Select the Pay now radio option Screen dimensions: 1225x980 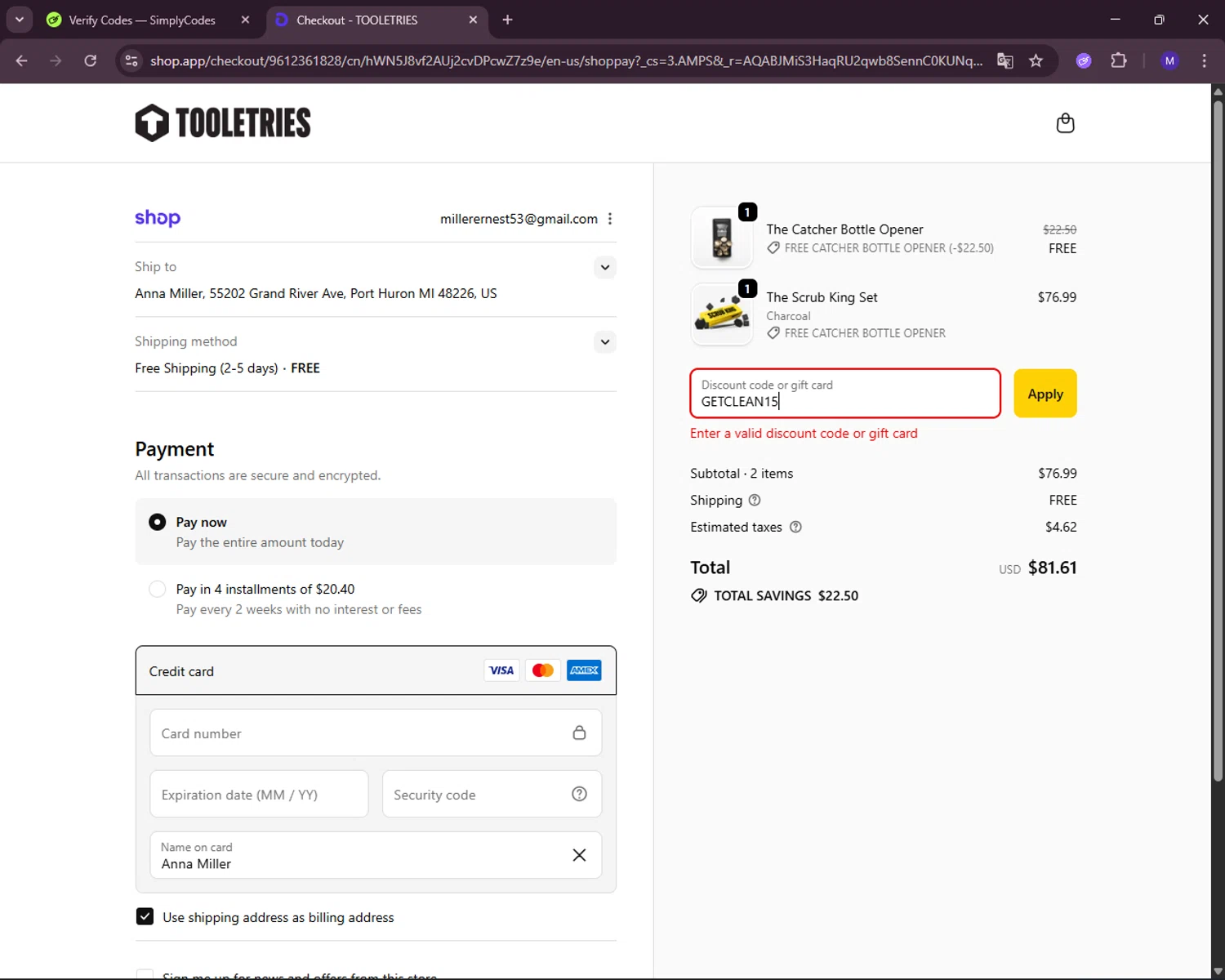click(x=158, y=522)
